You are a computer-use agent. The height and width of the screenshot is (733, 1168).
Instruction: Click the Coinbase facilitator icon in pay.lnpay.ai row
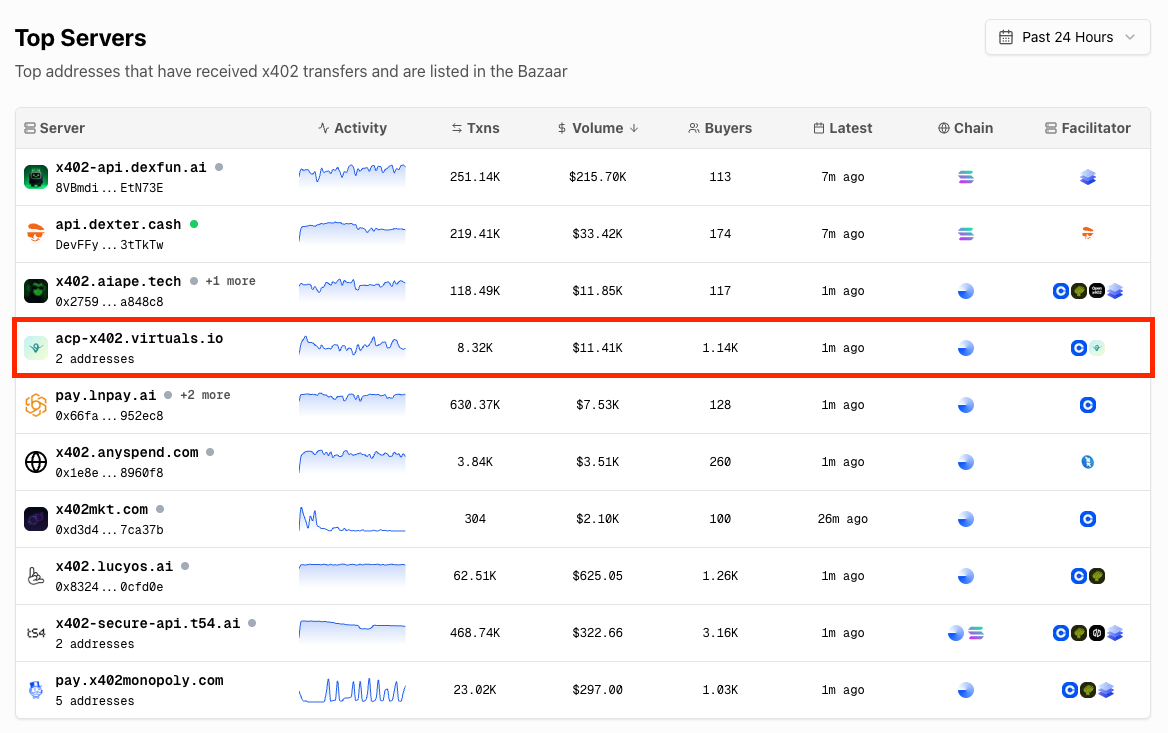(1088, 405)
